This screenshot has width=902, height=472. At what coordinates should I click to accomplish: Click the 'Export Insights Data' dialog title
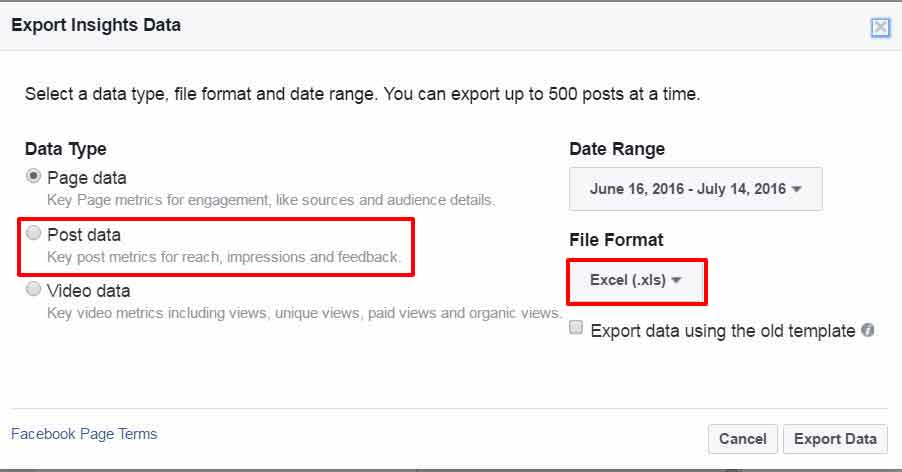pos(96,25)
